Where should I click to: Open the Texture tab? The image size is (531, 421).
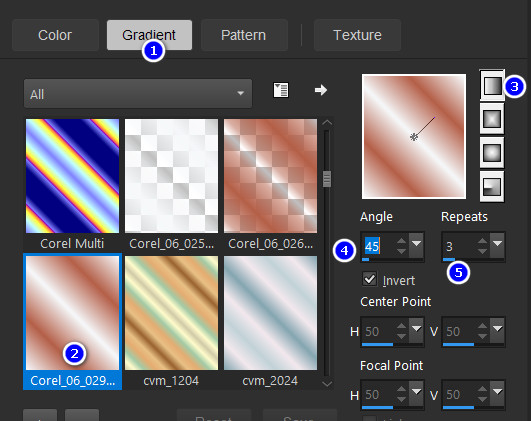click(x=357, y=35)
